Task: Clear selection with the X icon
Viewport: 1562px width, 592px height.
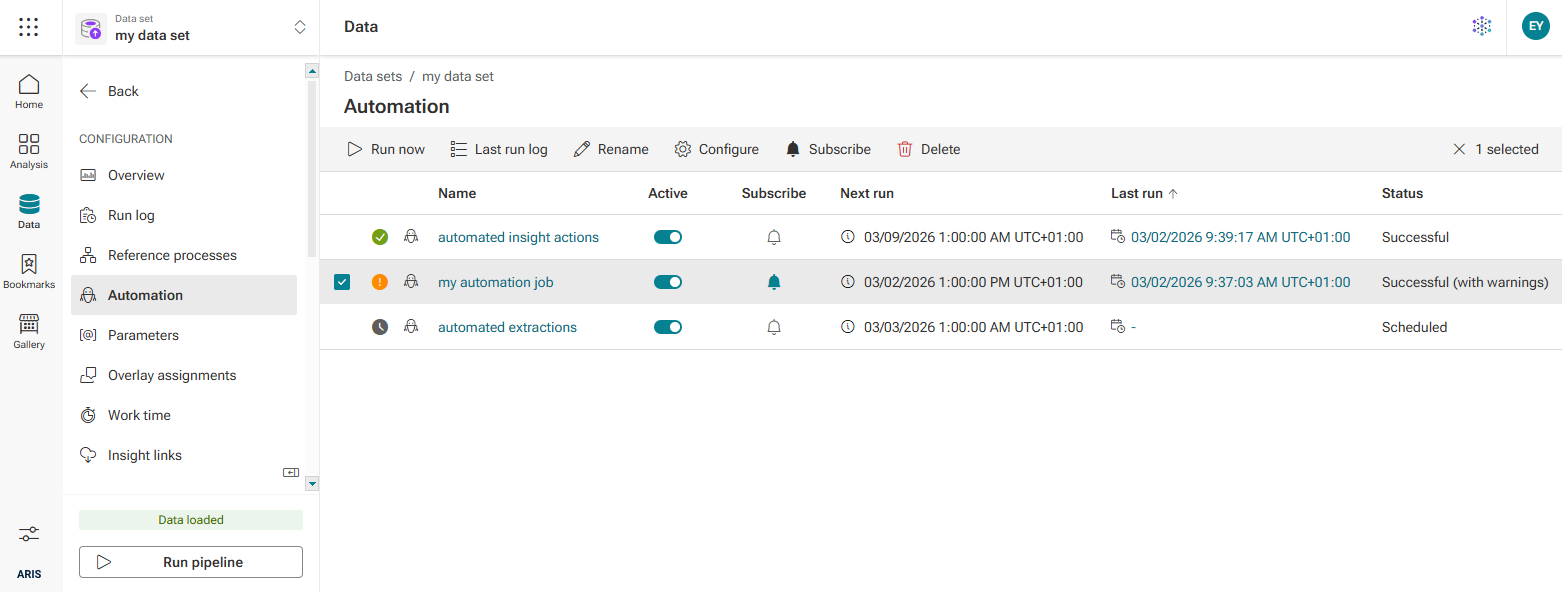Action: click(1460, 149)
